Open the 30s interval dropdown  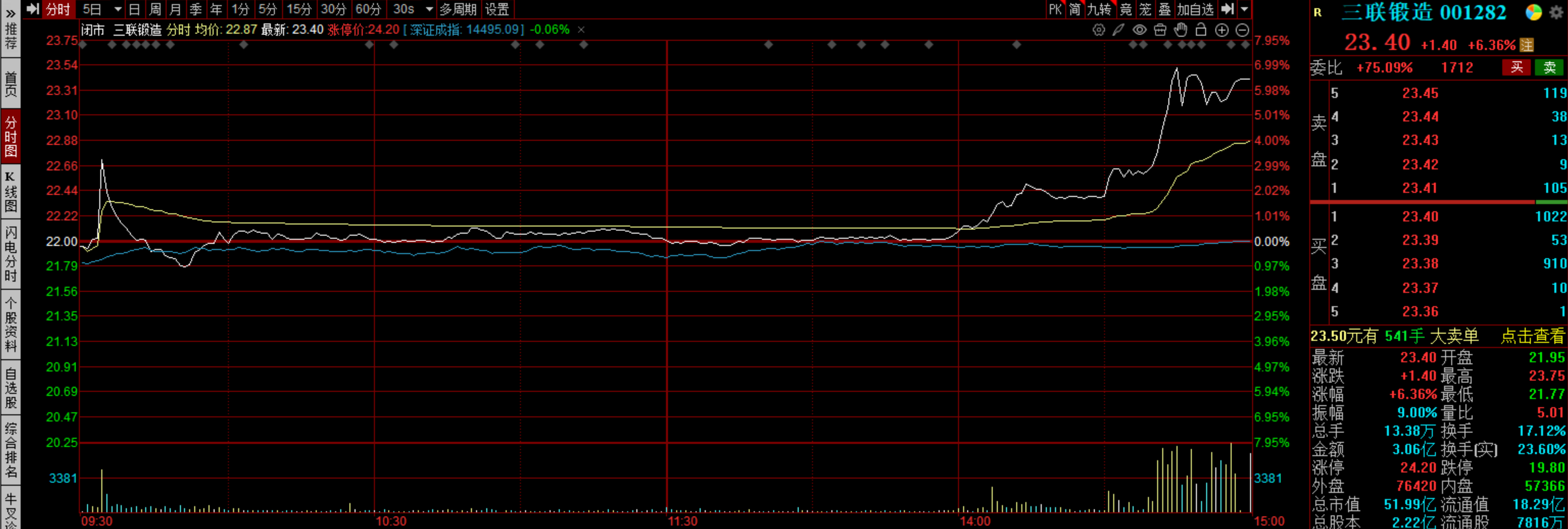(x=429, y=9)
